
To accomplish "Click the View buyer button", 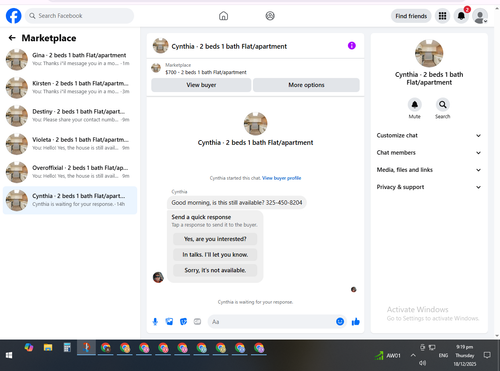I will [201, 85].
